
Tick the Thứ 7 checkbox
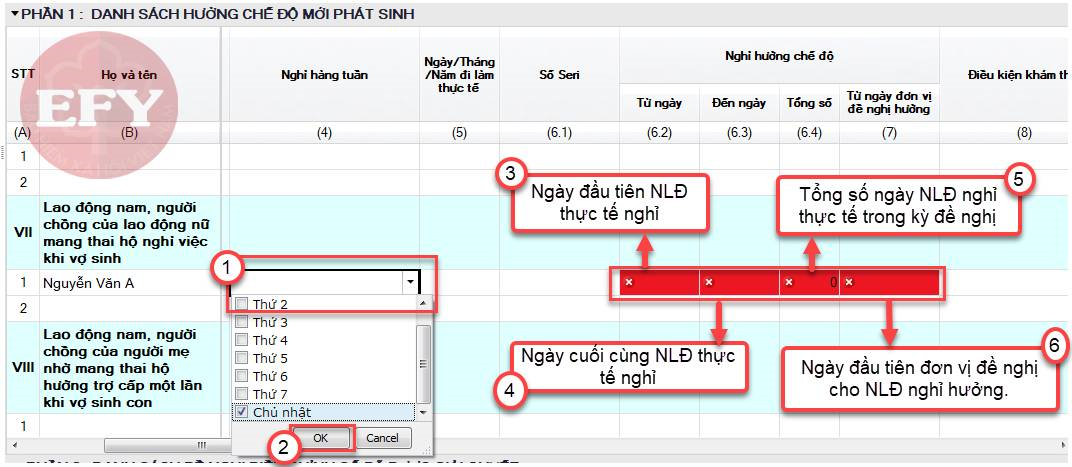[x=241, y=394]
